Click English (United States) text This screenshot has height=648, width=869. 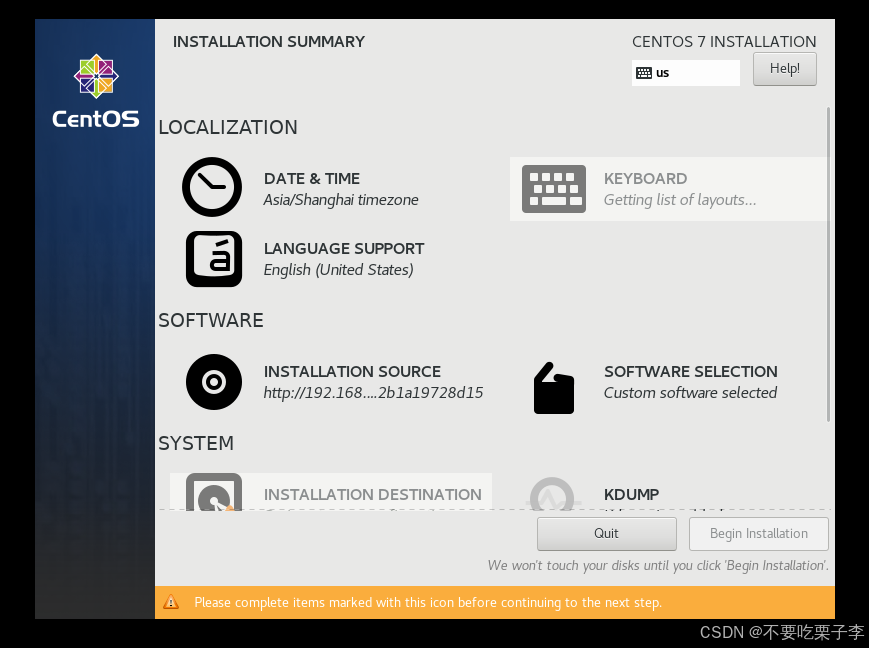coord(339,269)
